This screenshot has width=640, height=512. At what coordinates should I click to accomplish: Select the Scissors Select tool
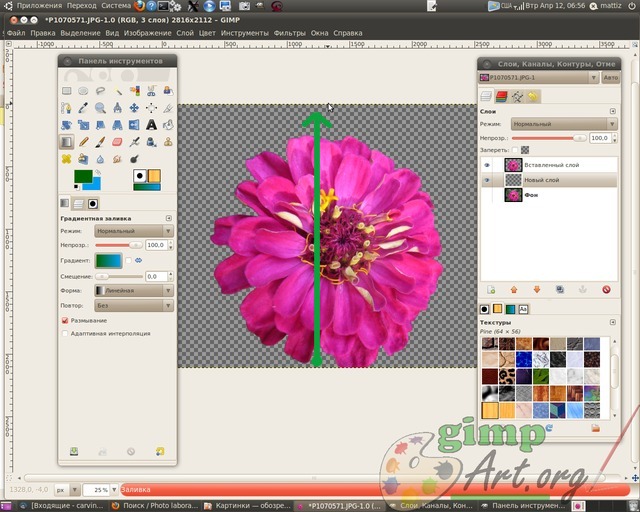coord(151,91)
